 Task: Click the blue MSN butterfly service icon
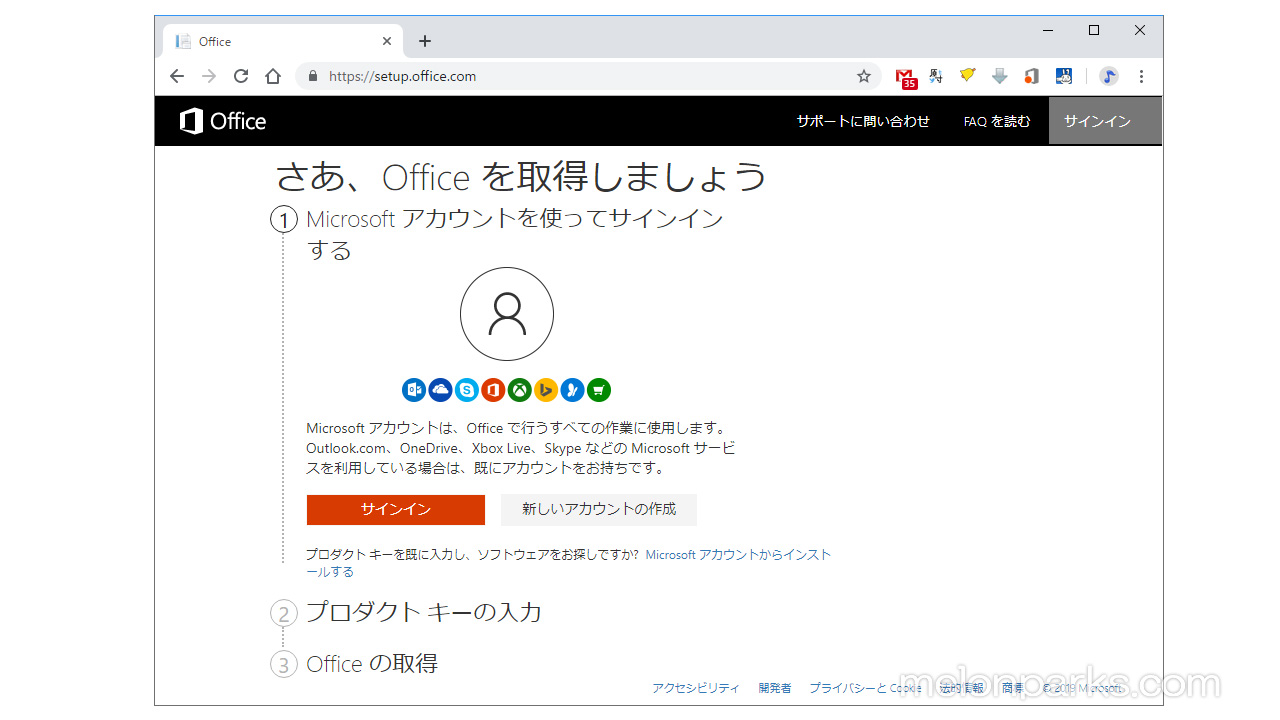(572, 390)
